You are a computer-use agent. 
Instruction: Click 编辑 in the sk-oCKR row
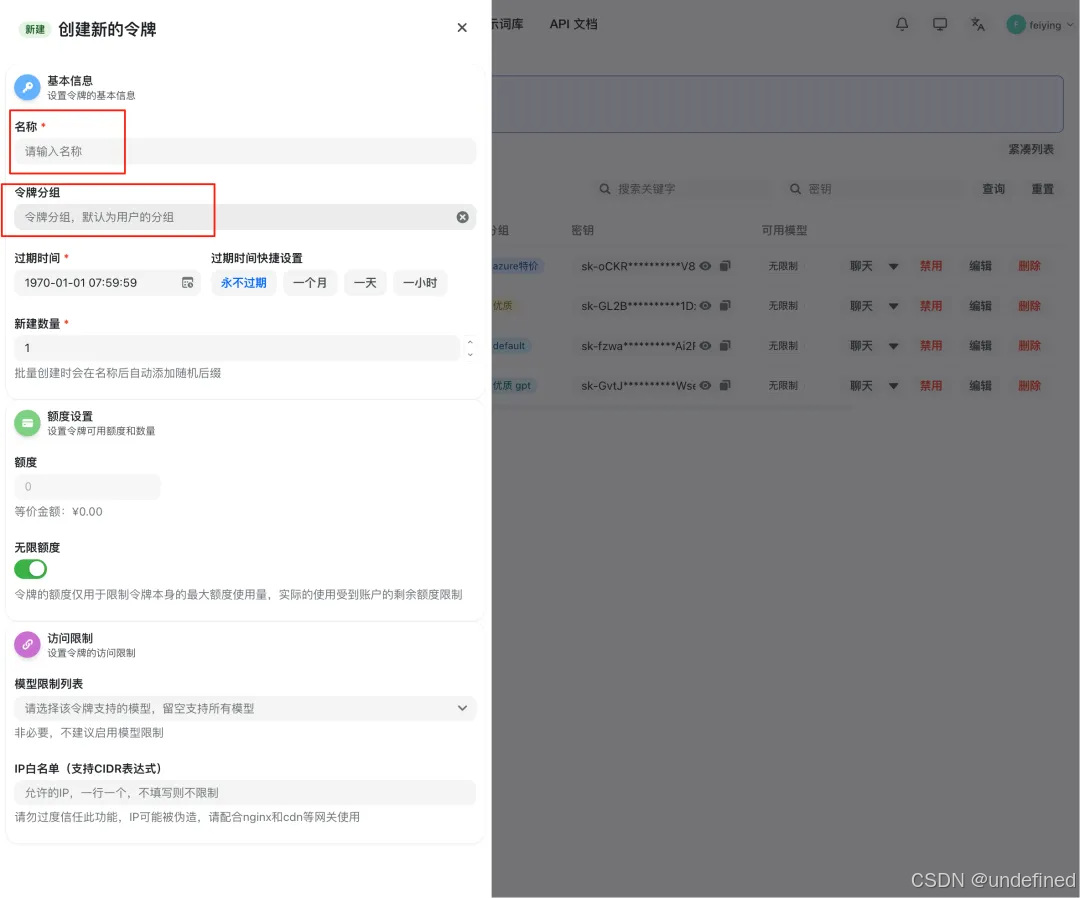[x=980, y=266]
